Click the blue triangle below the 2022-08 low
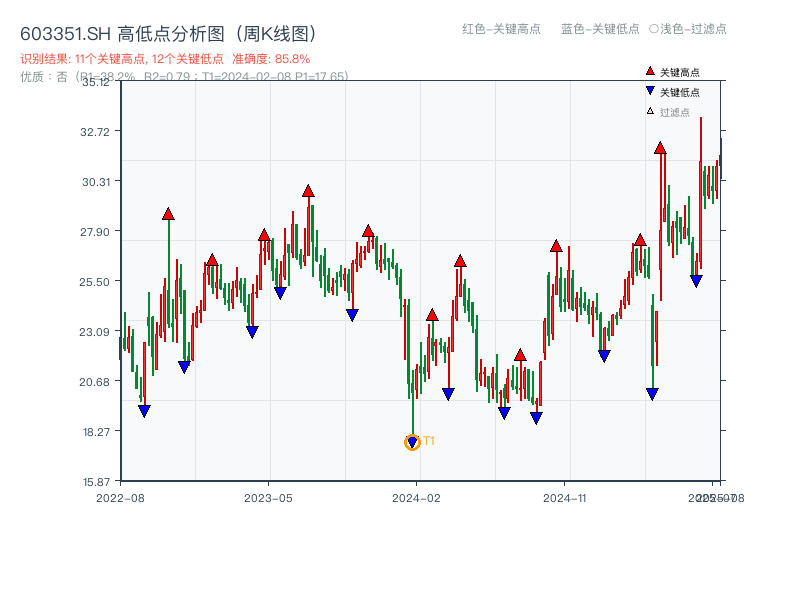This screenshot has width=800, height=600. 145,410
